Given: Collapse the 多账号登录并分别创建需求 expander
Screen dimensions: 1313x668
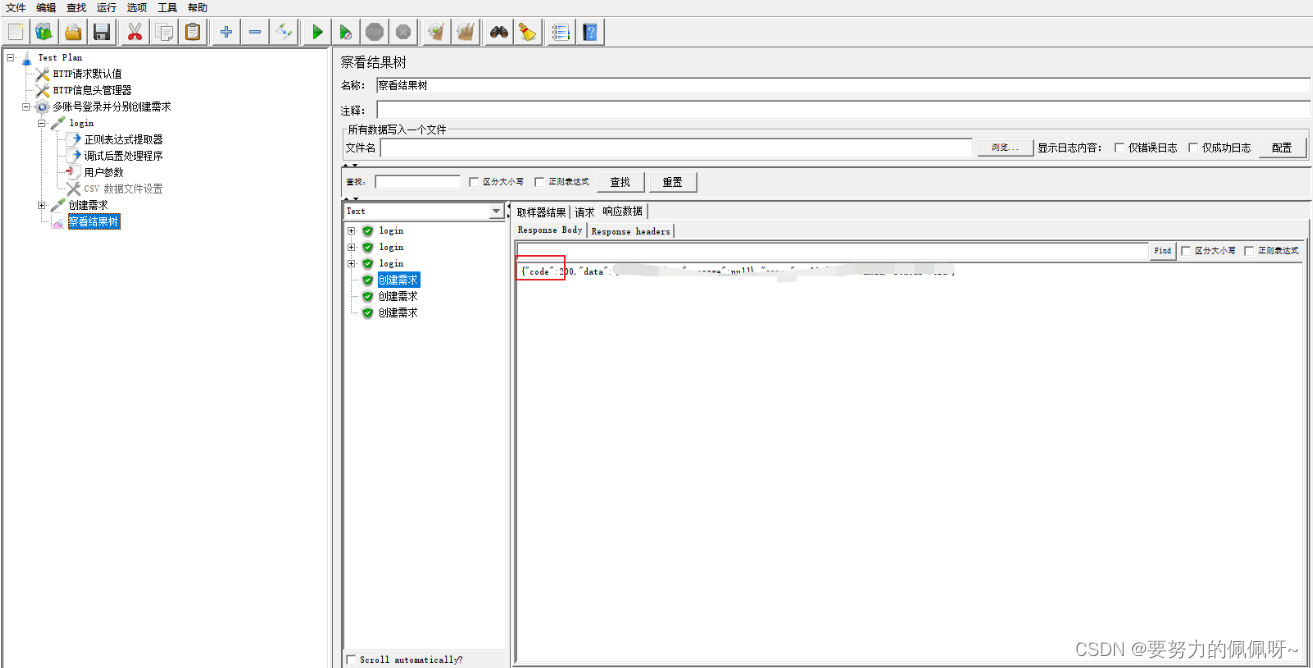Looking at the screenshot, I should click(x=26, y=107).
